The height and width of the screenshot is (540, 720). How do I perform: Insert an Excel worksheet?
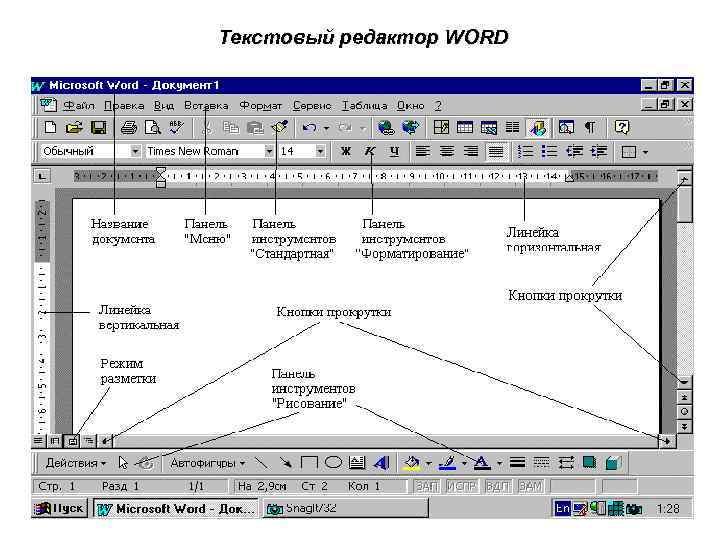[x=489, y=127]
